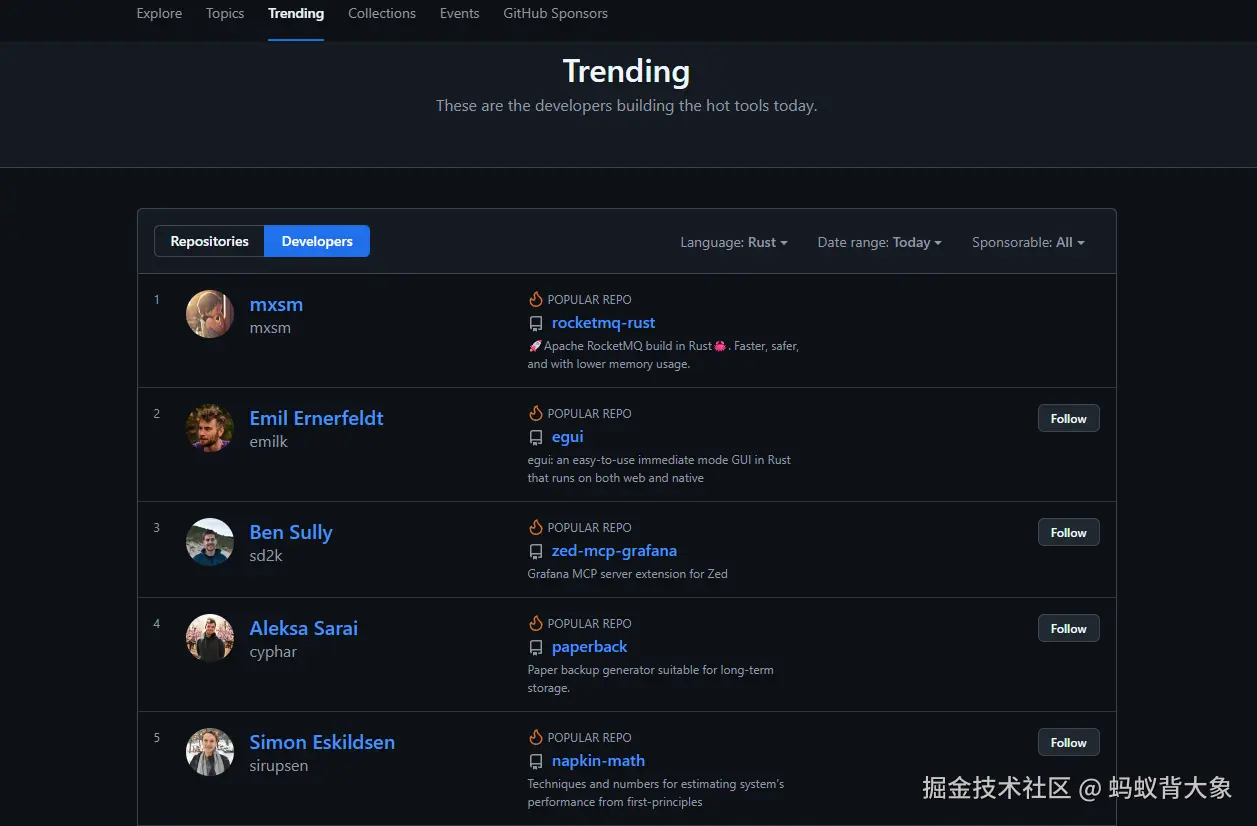The height and width of the screenshot is (826, 1257).
Task: Go to the Explore tab
Action: 159,13
